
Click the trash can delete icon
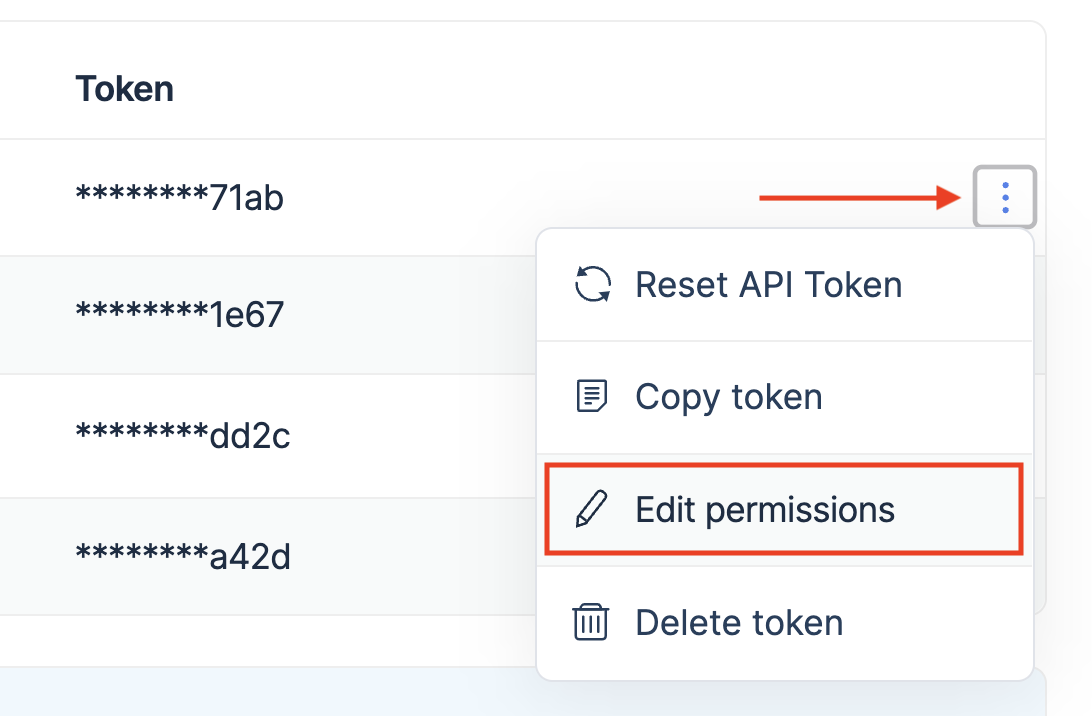coord(591,622)
